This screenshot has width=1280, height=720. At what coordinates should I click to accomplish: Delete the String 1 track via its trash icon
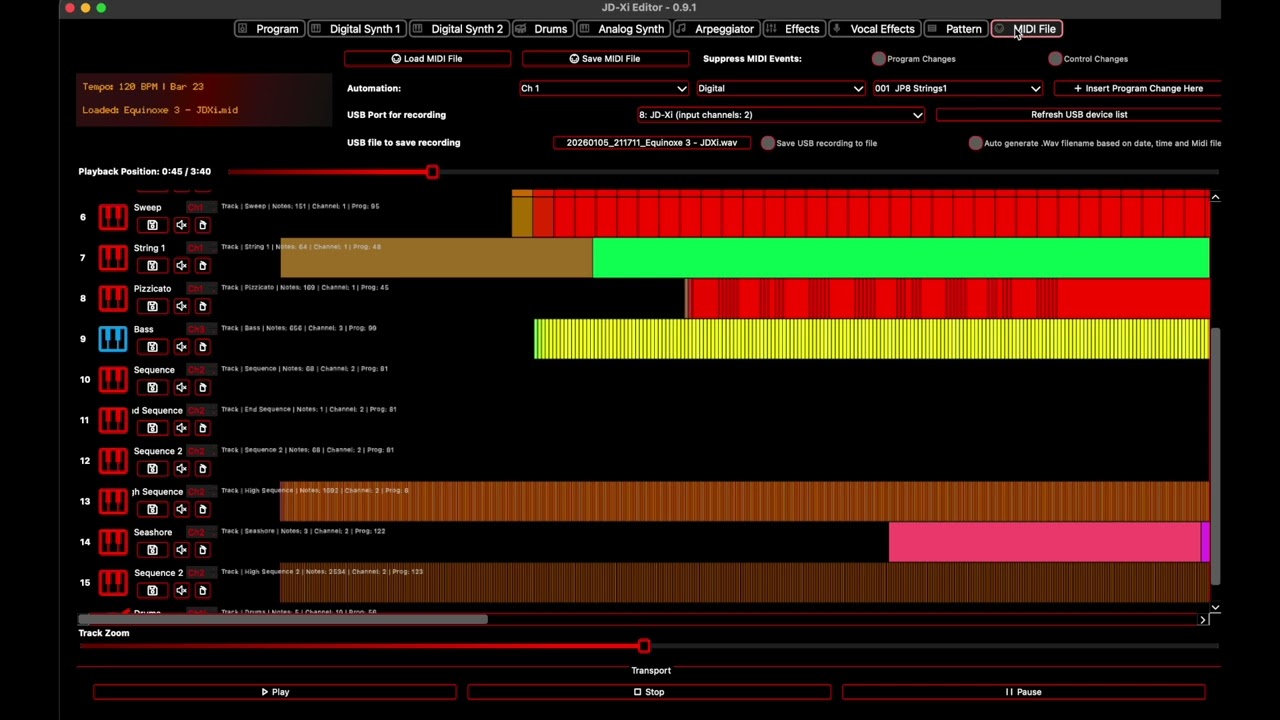(202, 265)
